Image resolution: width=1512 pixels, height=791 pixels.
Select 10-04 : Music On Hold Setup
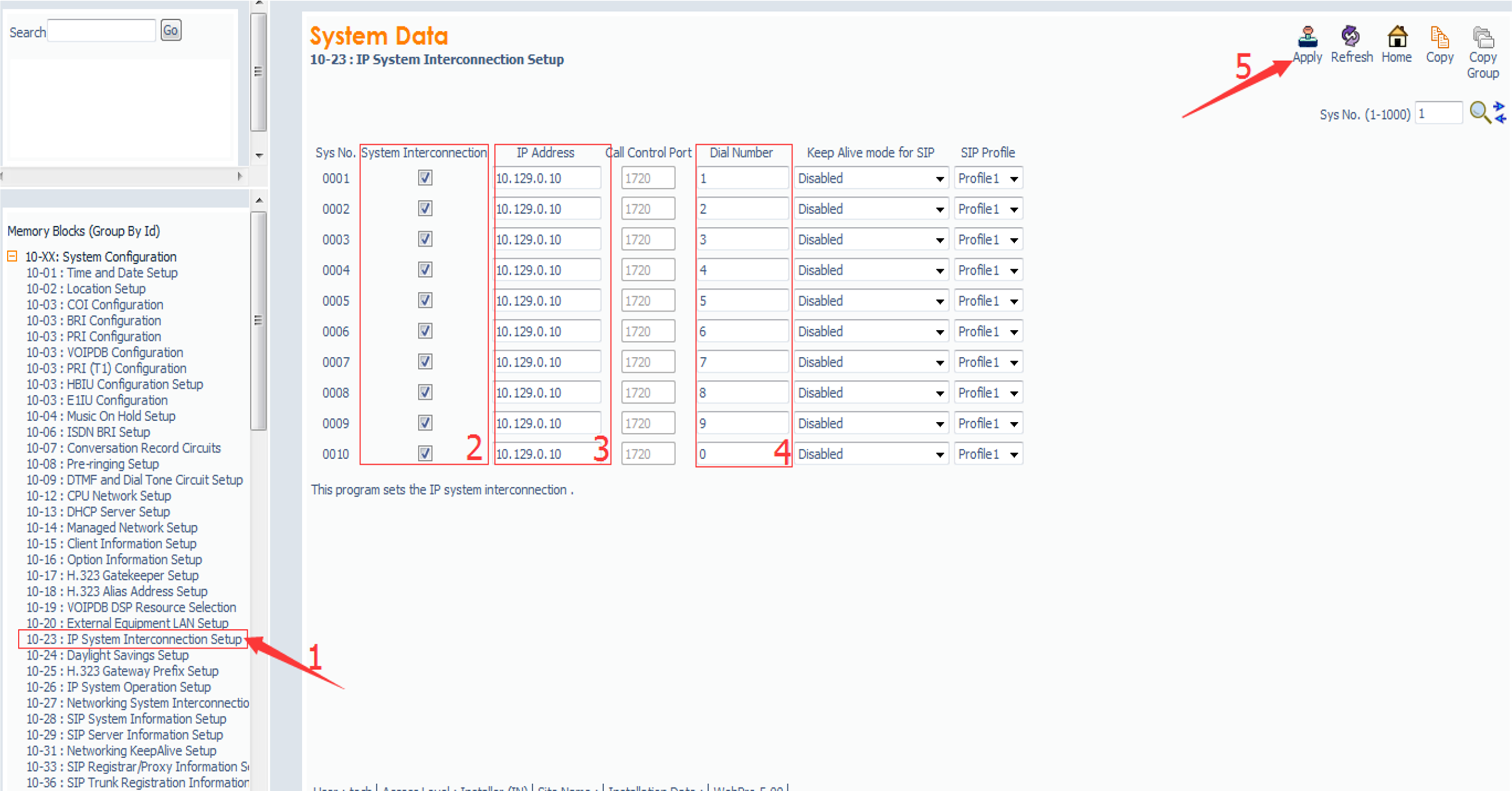[101, 416]
